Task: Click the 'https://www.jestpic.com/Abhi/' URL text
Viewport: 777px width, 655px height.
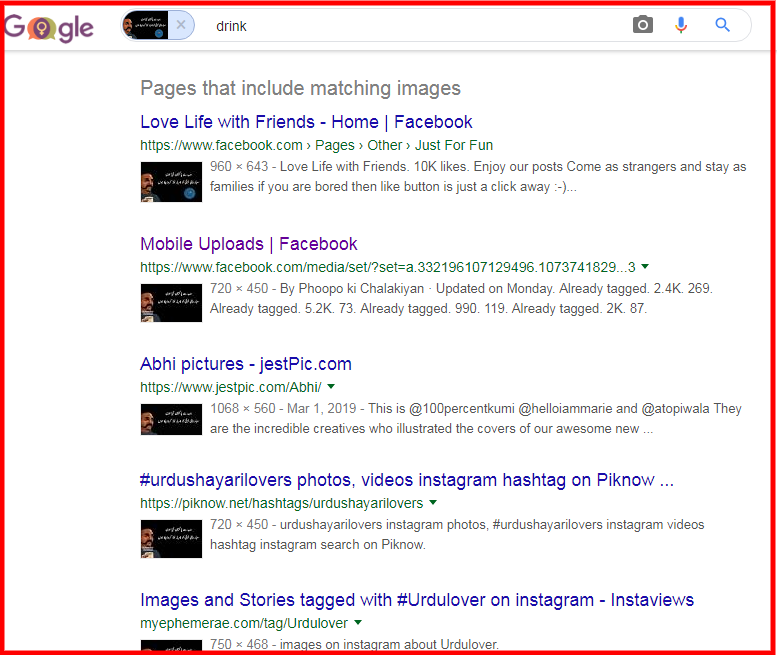Action: click(230, 387)
